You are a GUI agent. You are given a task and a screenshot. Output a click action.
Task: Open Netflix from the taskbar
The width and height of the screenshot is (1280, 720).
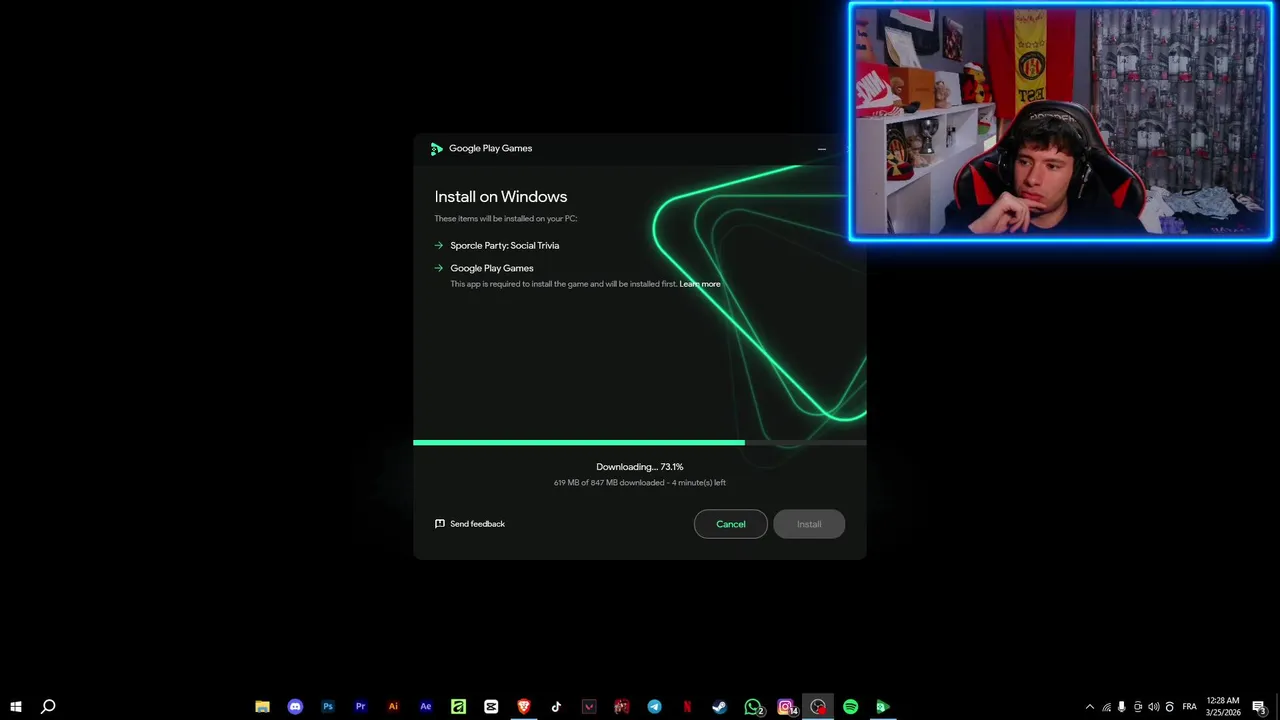(x=687, y=707)
